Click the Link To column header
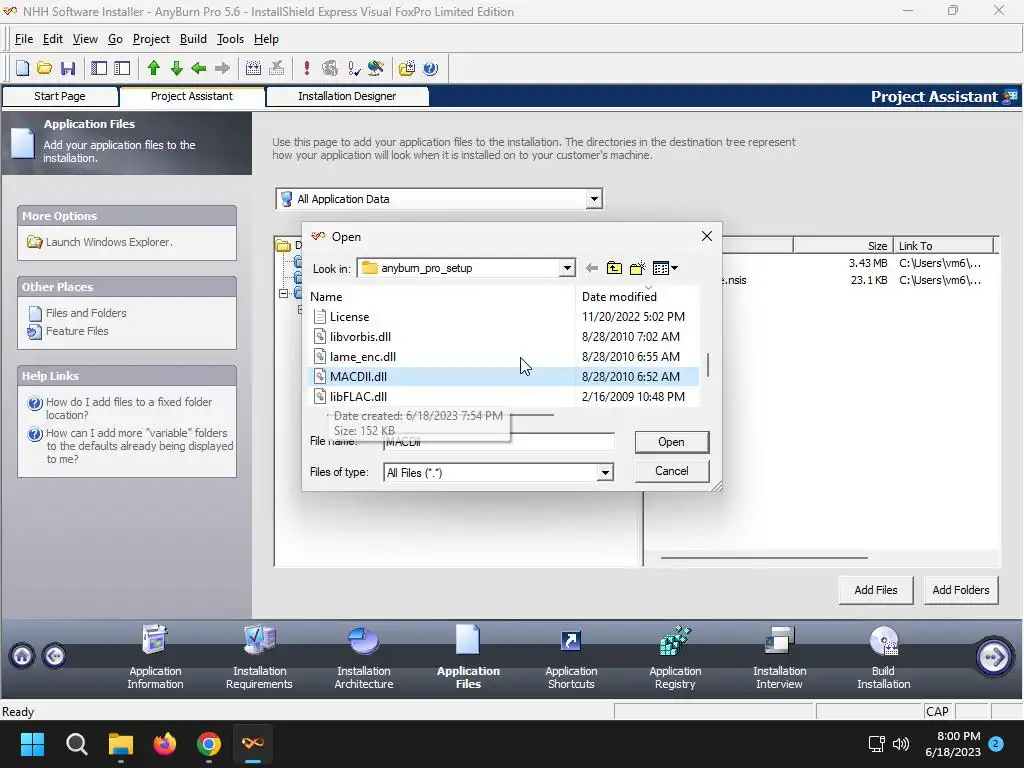Viewport: 1024px width, 768px height. tap(943, 246)
